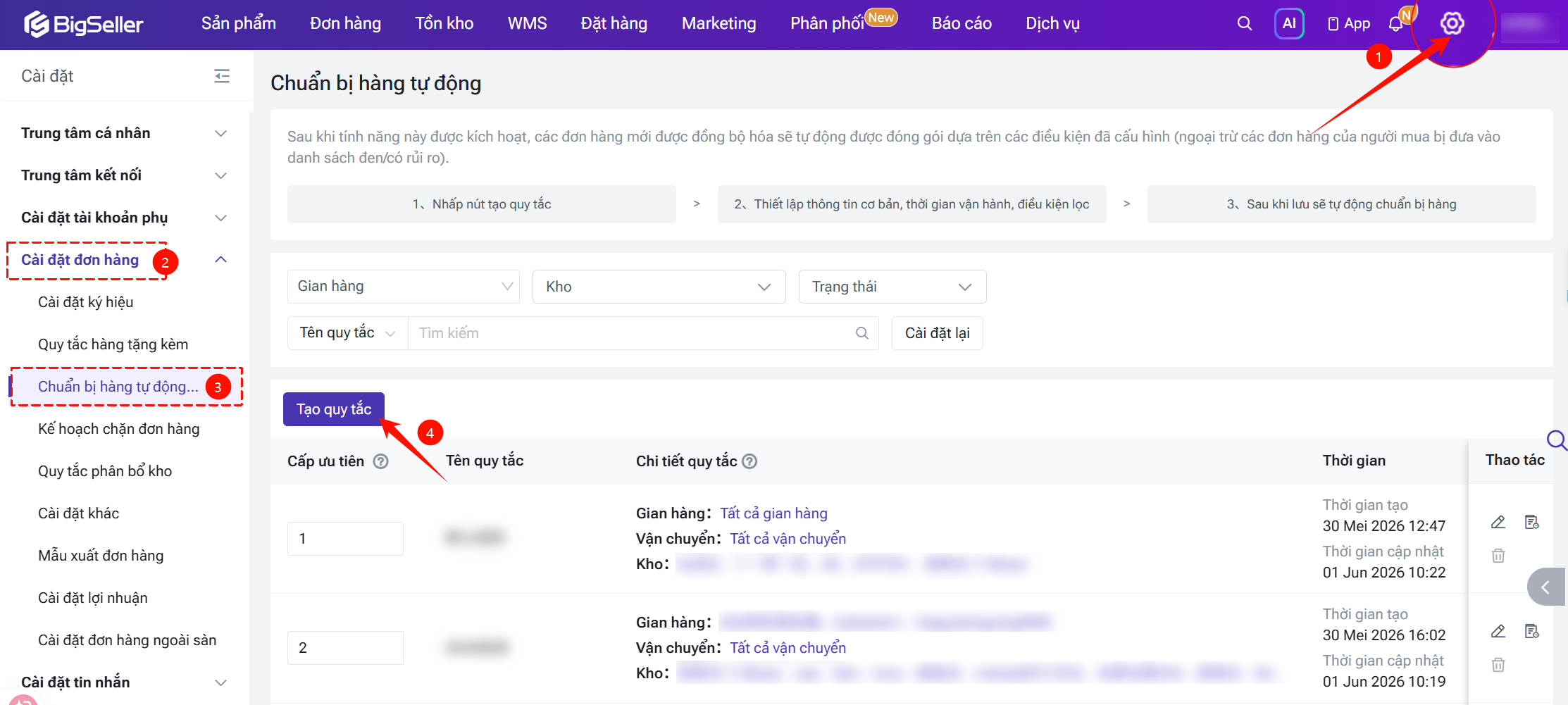Screen dimensions: 1568x705
Task: Open the Tên quy tắc search type dropdown
Action: tap(348, 333)
